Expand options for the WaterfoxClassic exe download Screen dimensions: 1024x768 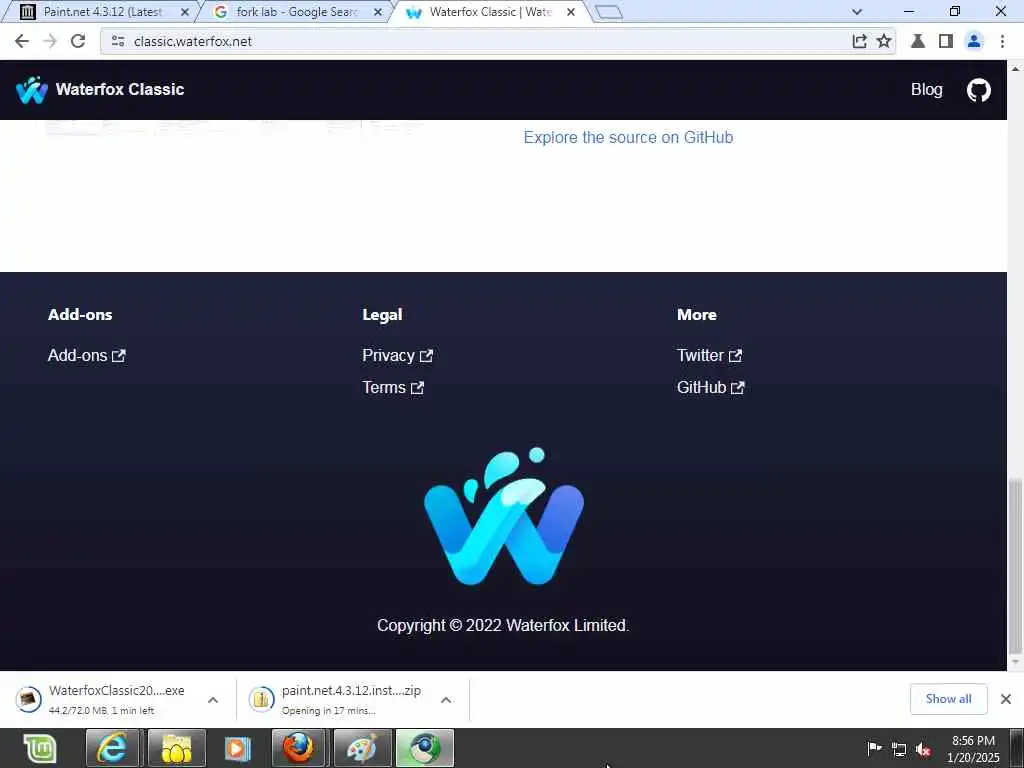pyautogui.click(x=213, y=700)
